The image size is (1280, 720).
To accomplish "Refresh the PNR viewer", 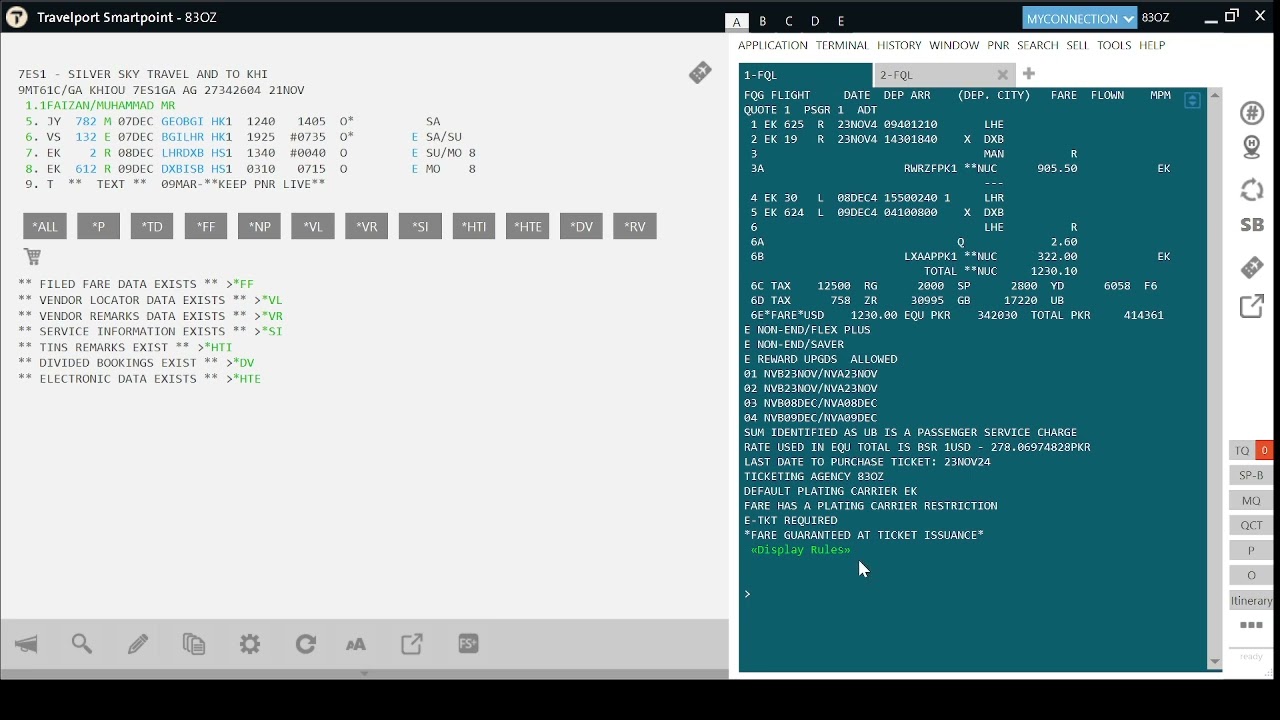I will 306,645.
